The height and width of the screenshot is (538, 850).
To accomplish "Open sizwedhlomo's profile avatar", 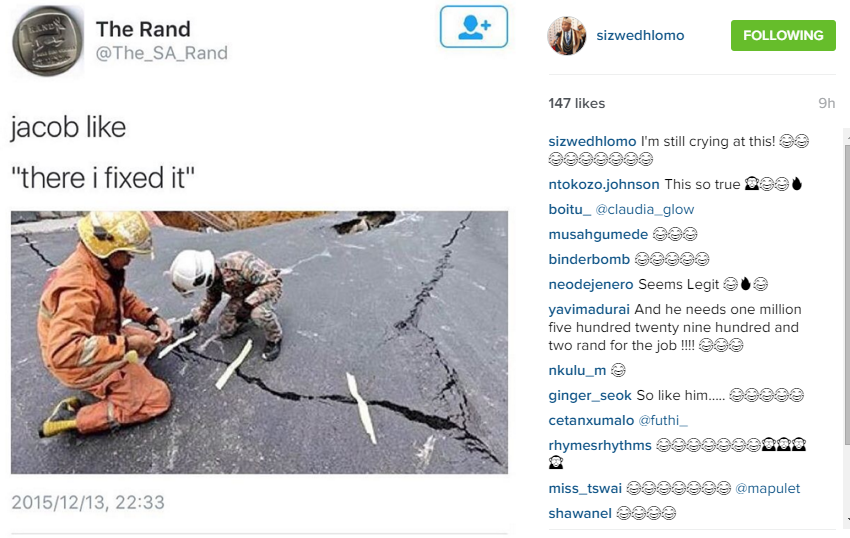I will (566, 35).
